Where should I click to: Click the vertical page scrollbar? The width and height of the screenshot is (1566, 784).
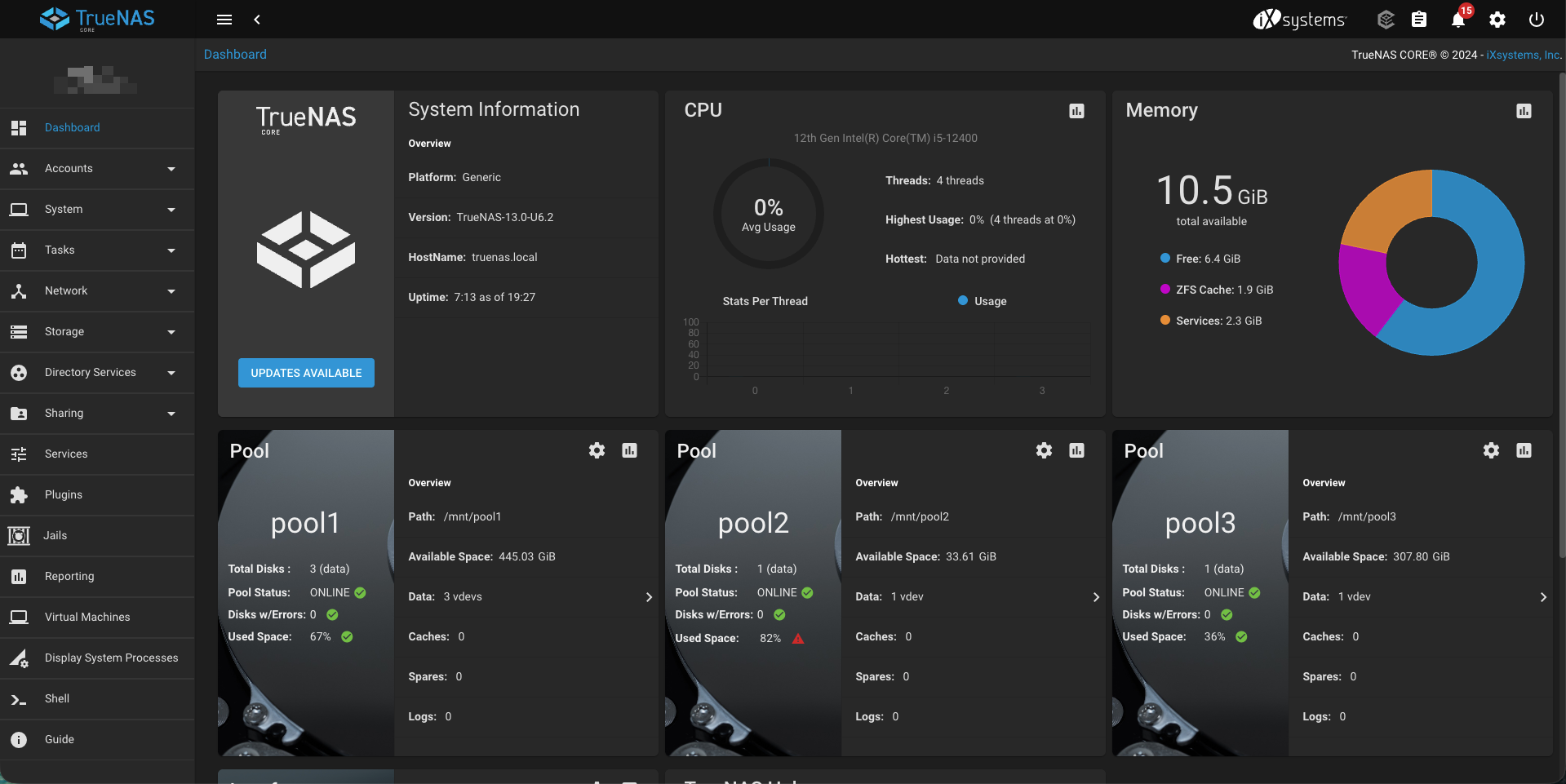pyautogui.click(x=1562, y=314)
